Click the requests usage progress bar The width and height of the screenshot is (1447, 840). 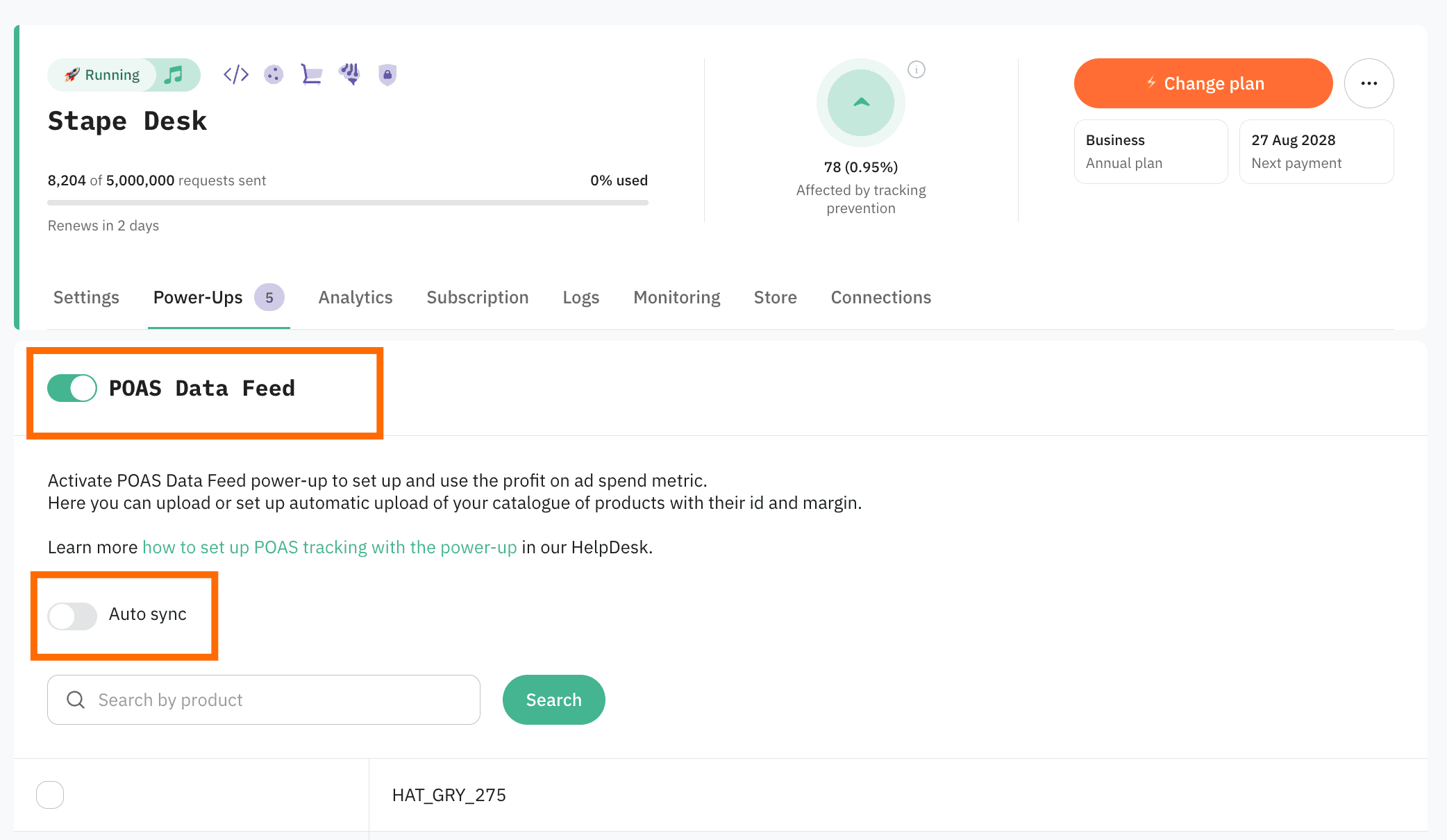pyautogui.click(x=347, y=203)
